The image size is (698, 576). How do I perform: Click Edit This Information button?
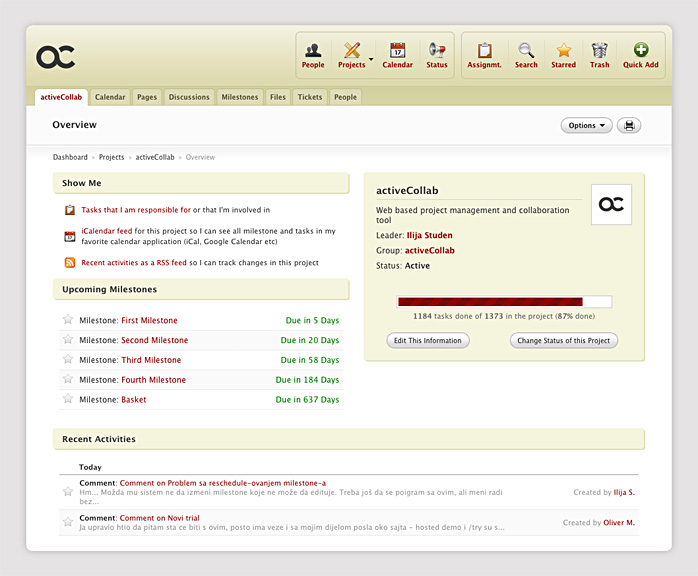click(x=428, y=341)
